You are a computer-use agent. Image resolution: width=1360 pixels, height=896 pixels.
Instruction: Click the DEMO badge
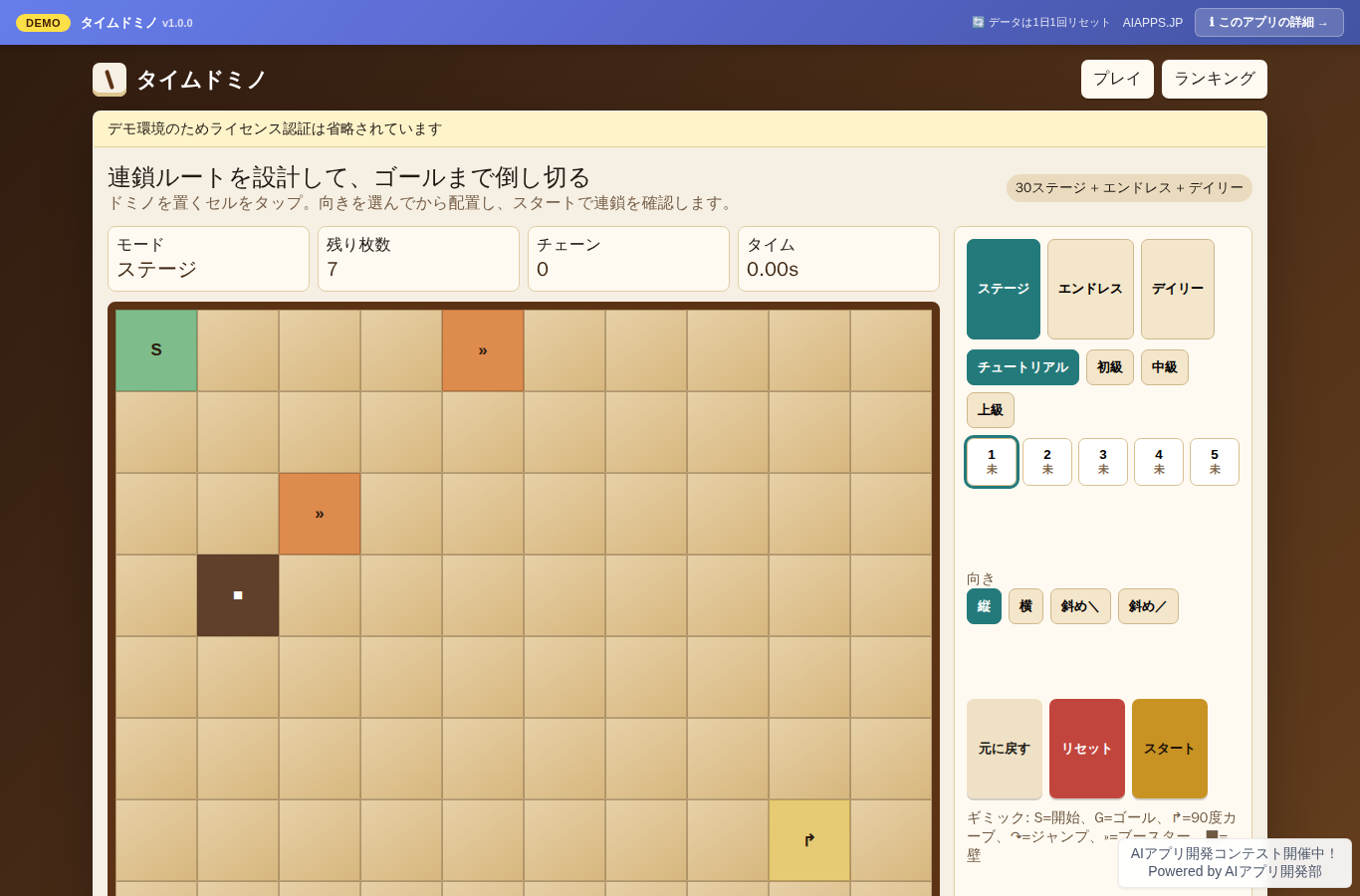43,23
